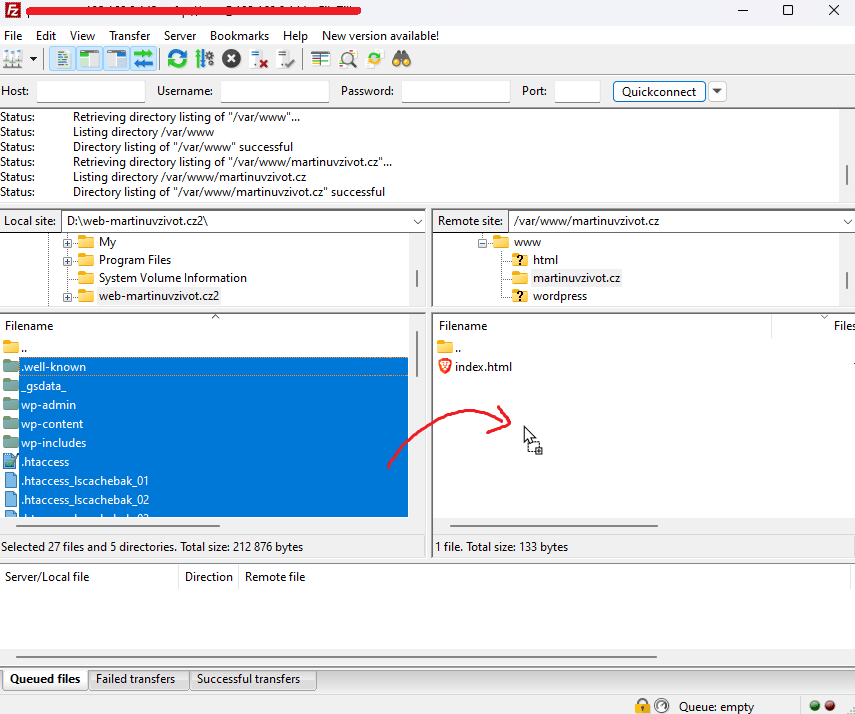
Task: Click the Host input field
Action: (x=90, y=91)
